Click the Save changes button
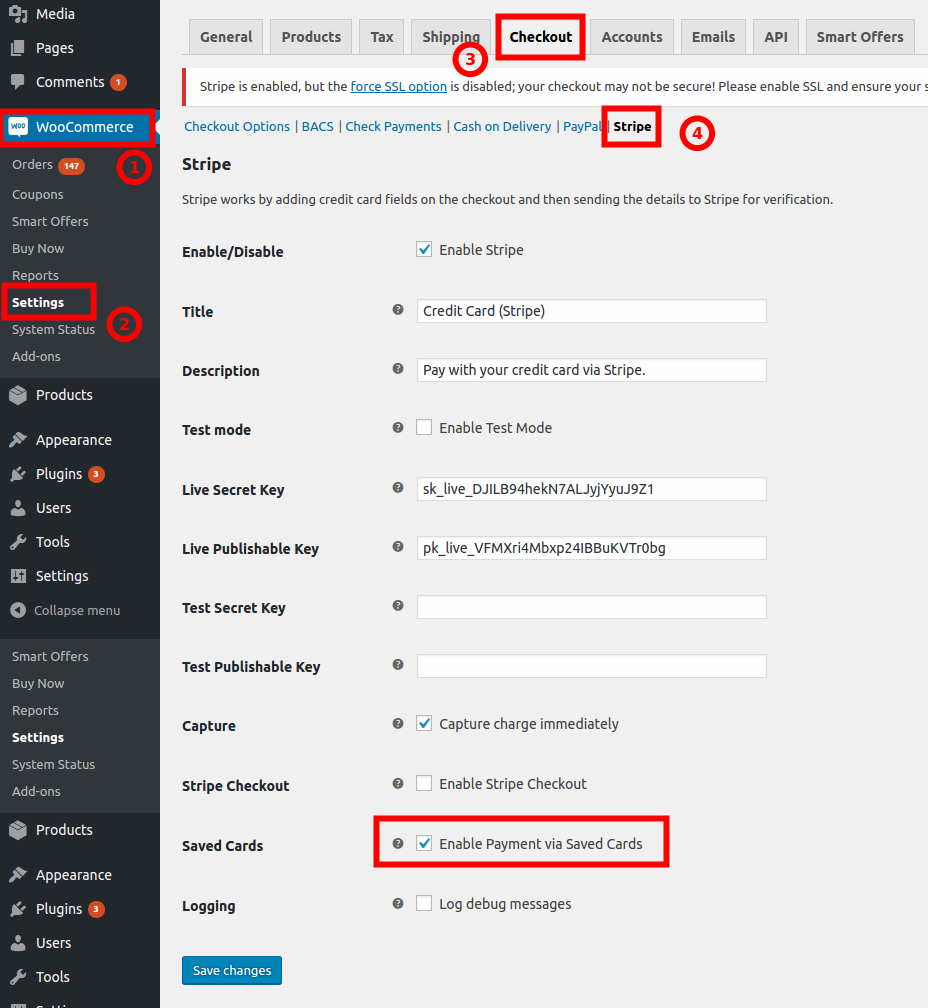Image resolution: width=928 pixels, height=1008 pixels. click(232, 970)
